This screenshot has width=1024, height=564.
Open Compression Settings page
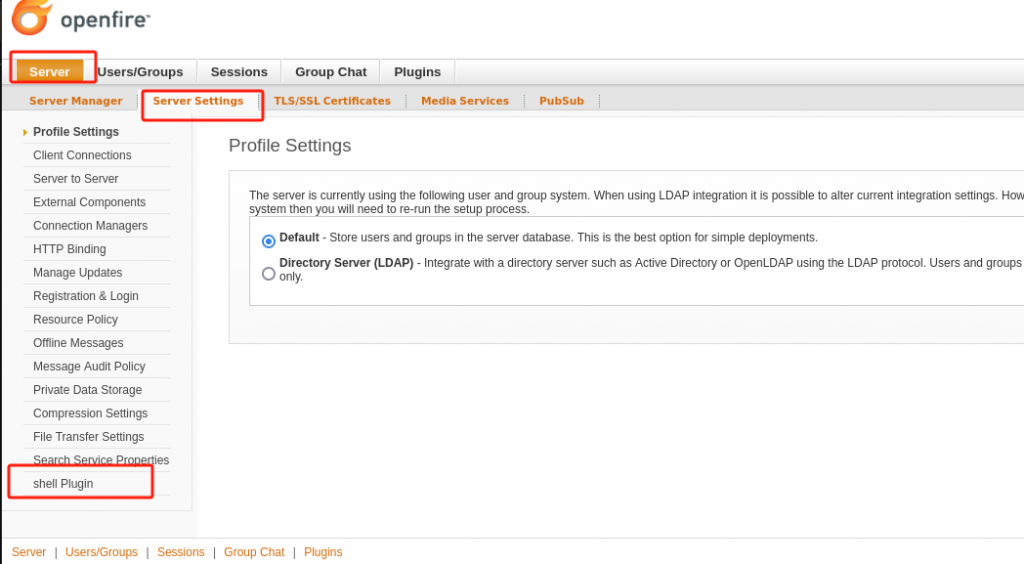90,414
